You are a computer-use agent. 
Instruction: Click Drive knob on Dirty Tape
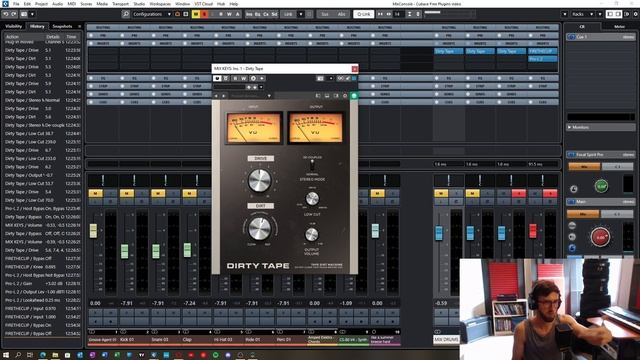coord(260,180)
